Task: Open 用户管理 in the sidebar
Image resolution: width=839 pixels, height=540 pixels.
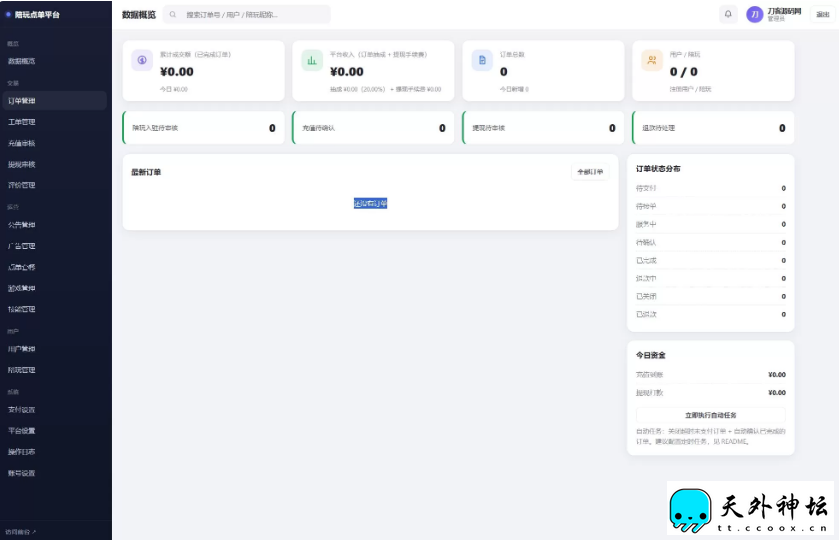Action: pos(54,349)
